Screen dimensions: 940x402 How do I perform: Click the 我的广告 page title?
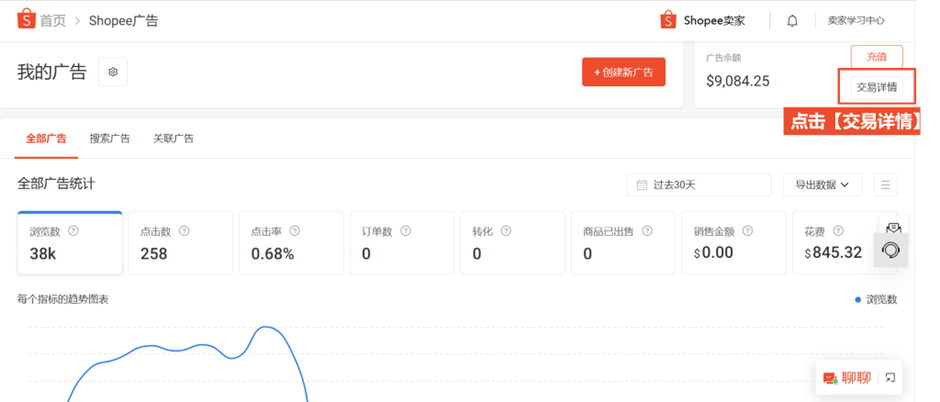[52, 72]
